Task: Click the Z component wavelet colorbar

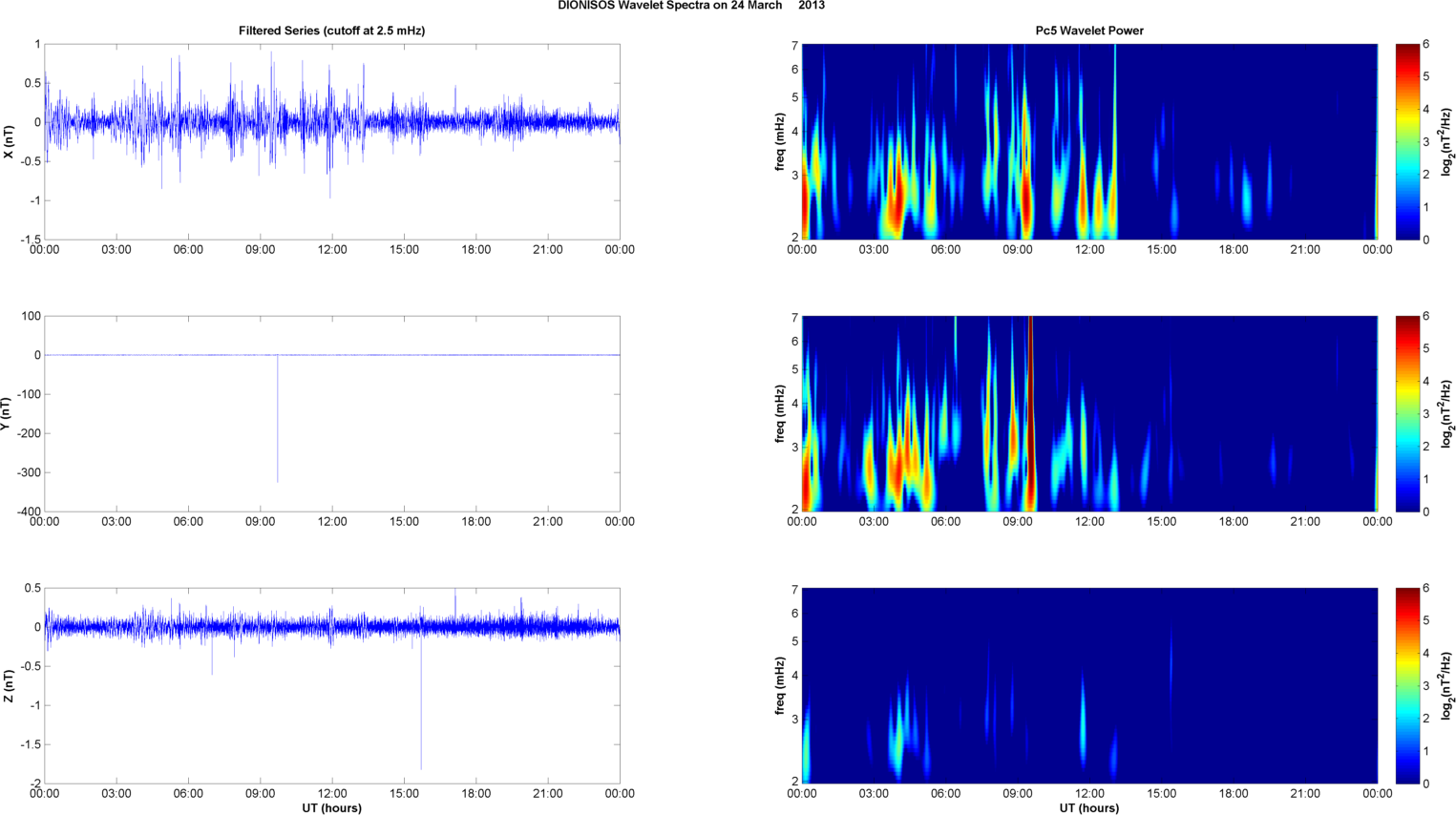Action: click(x=1407, y=685)
